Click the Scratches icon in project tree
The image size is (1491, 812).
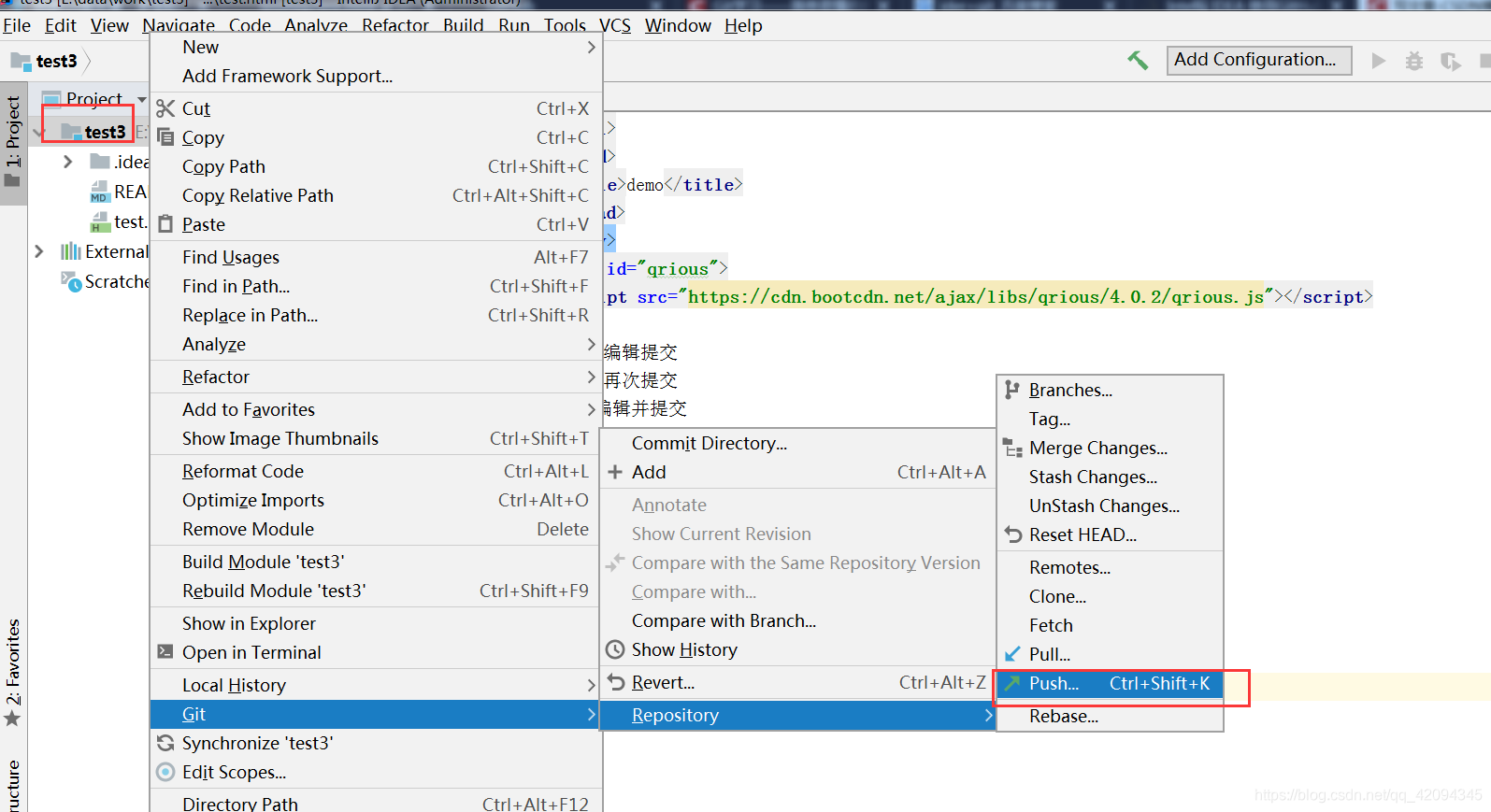71,281
